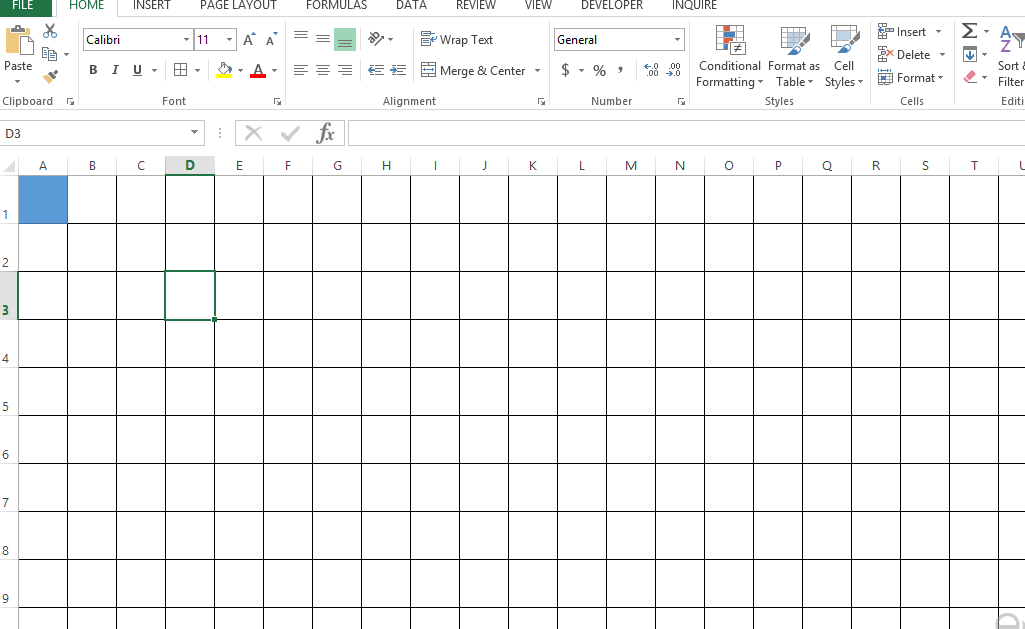Toggle the highlighted Bottom Align icon
Image resolution: width=1025 pixels, height=629 pixels.
pos(345,39)
